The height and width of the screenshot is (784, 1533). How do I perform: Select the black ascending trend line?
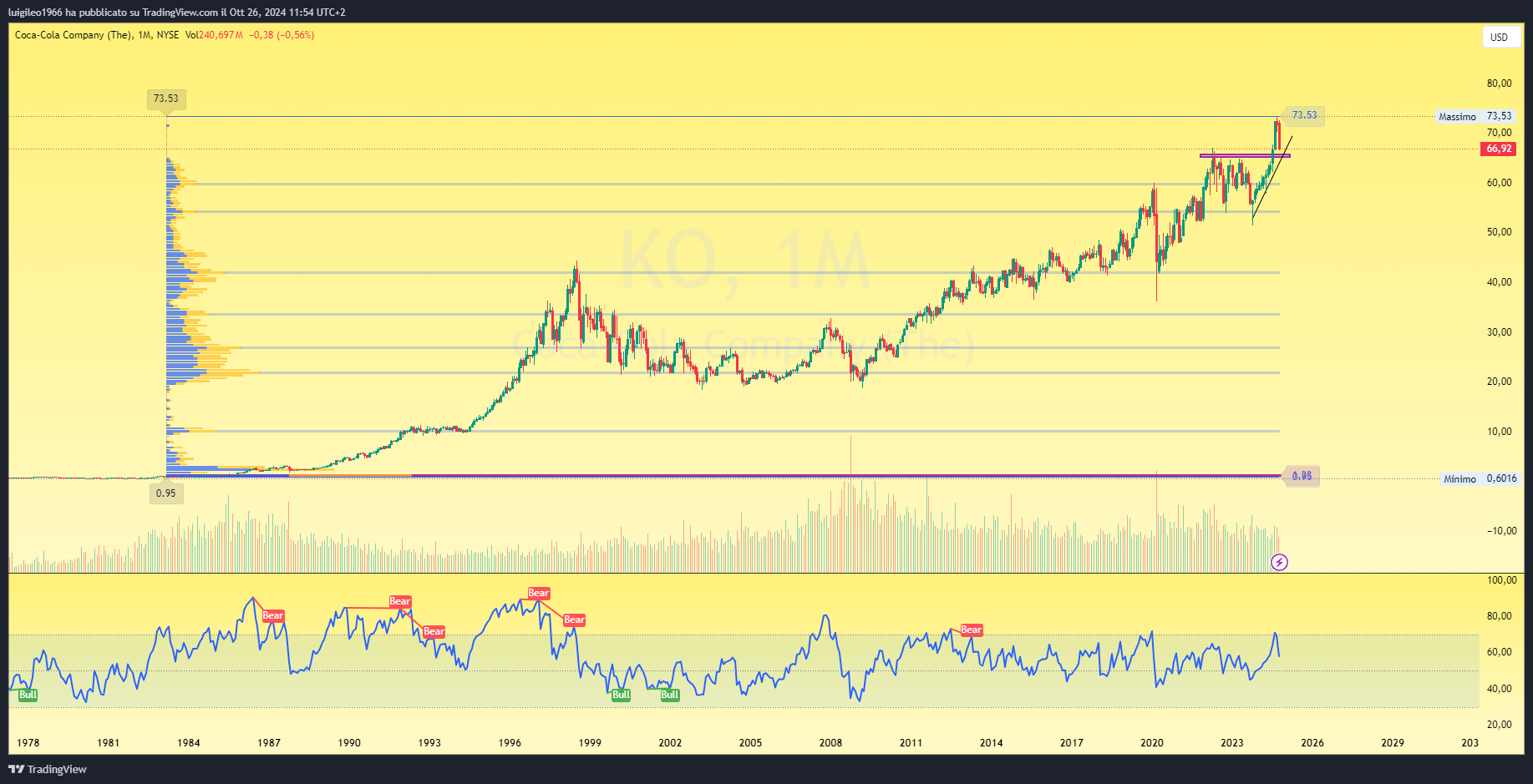coord(1272,177)
